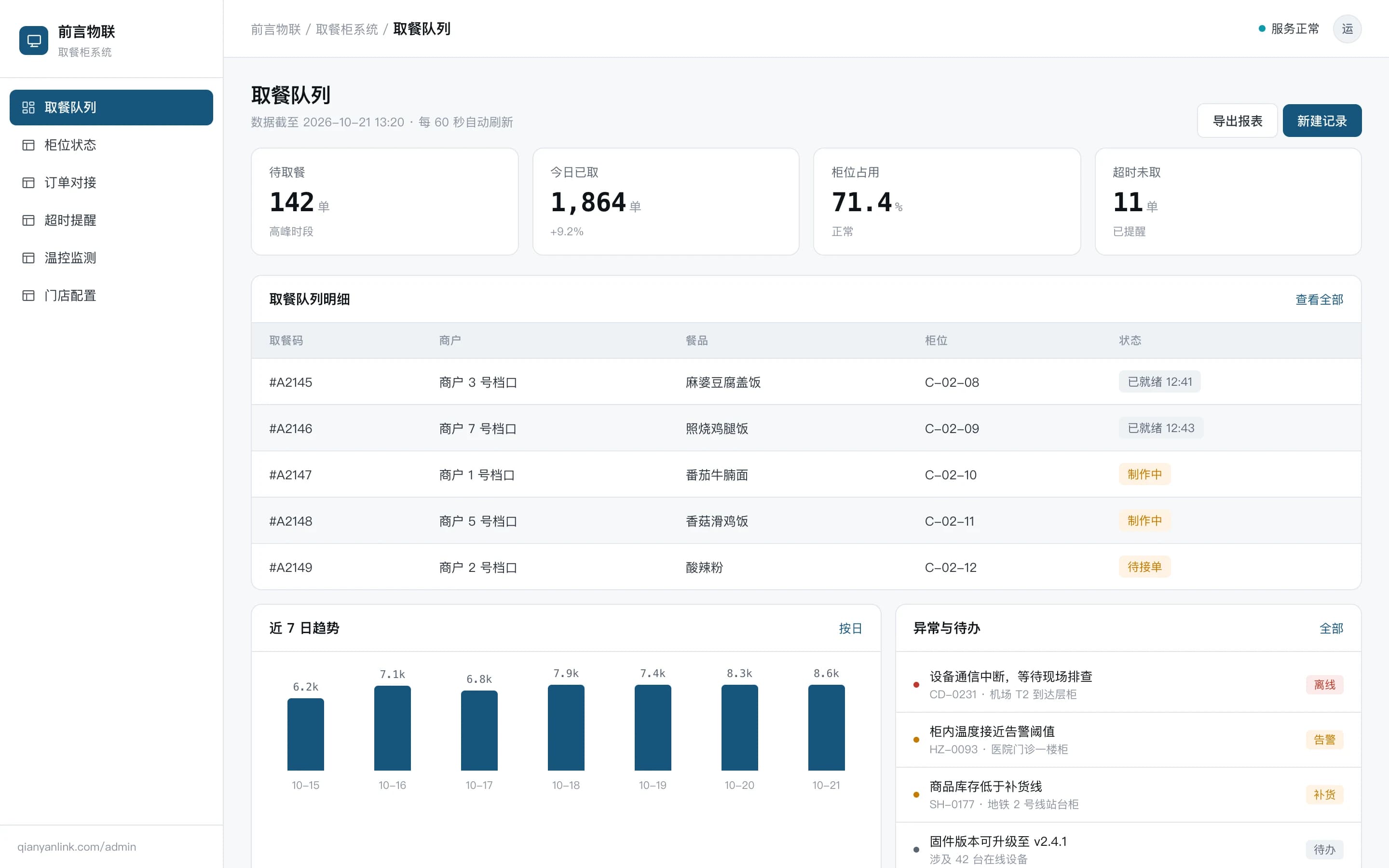This screenshot has width=1389, height=868.
Task: Click the 取餐码 column header
Action: (x=286, y=340)
